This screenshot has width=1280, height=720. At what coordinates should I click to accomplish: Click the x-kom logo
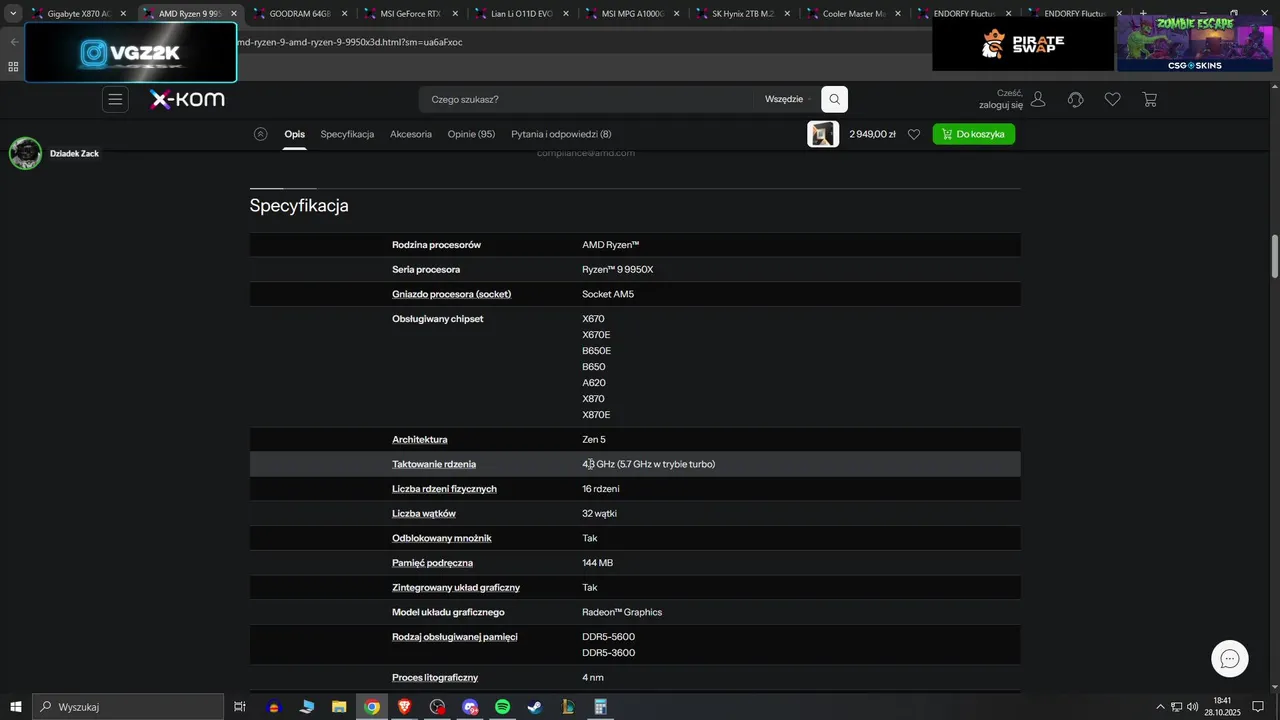click(x=187, y=99)
